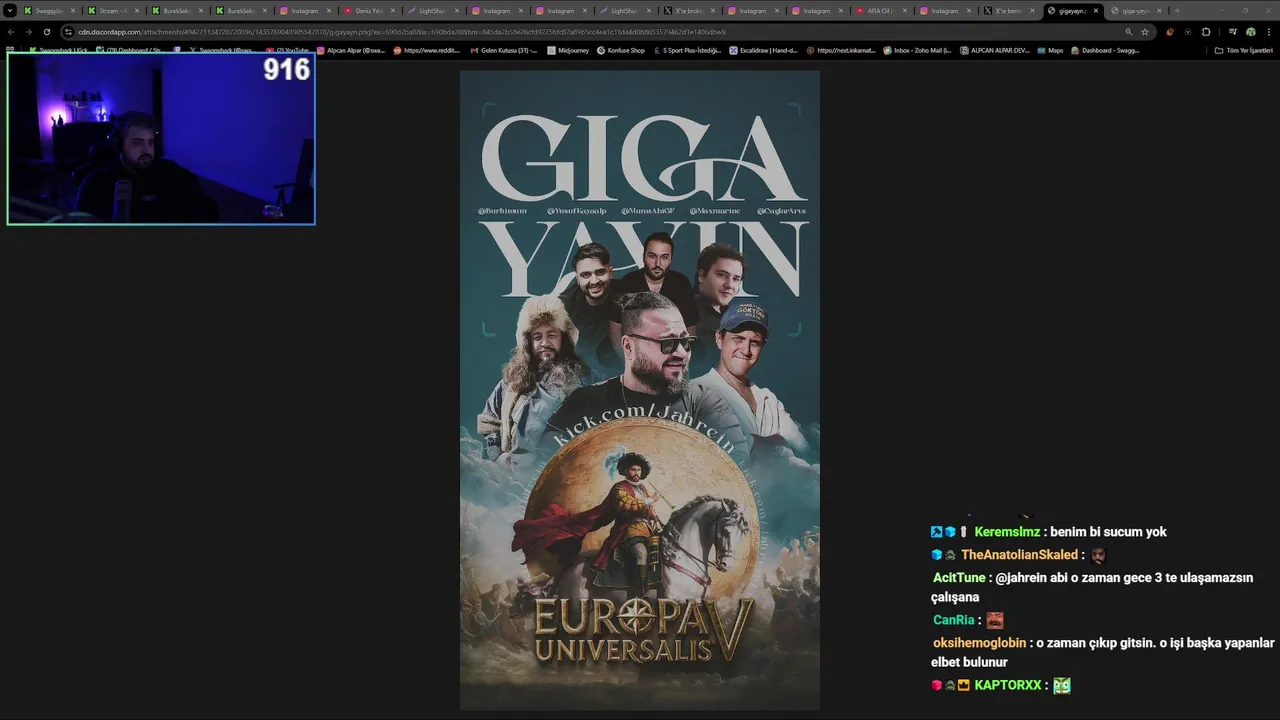Close the AFIA Oil tab
This screenshot has width=1280, height=720.
(x=904, y=10)
